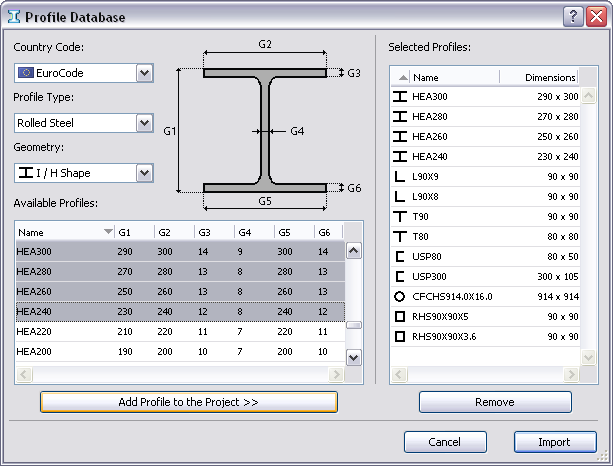Click the L-angle icon beside L90X9
Image resolution: width=613 pixels, height=466 pixels.
click(400, 177)
